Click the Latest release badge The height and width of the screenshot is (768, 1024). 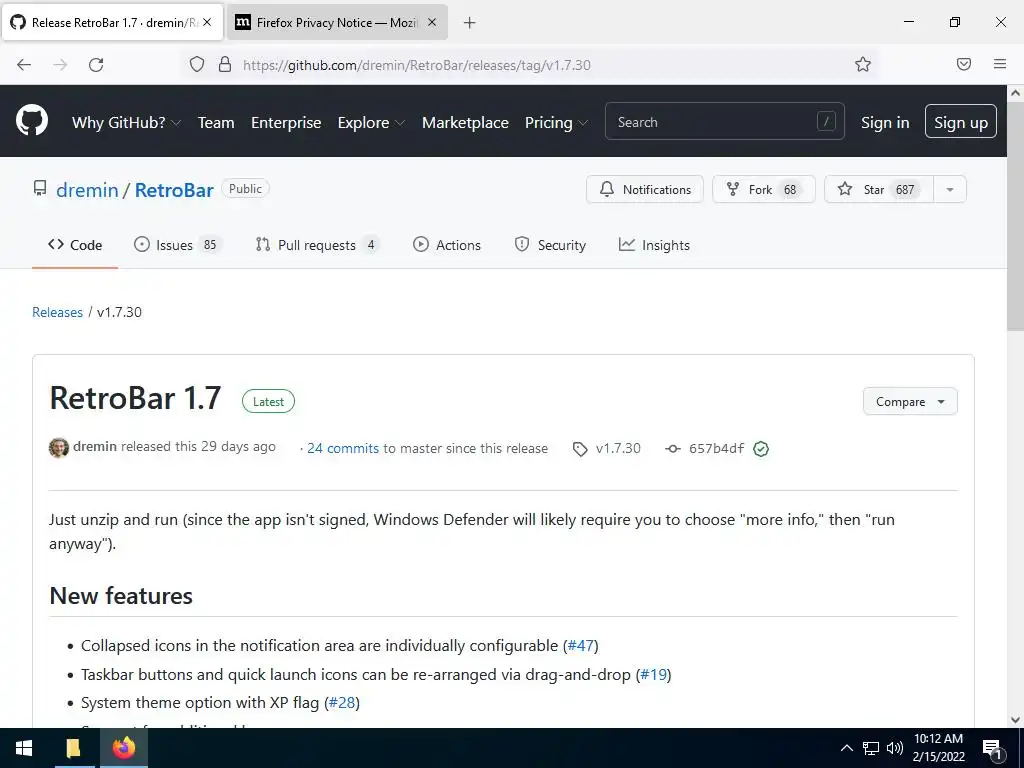pos(268,402)
